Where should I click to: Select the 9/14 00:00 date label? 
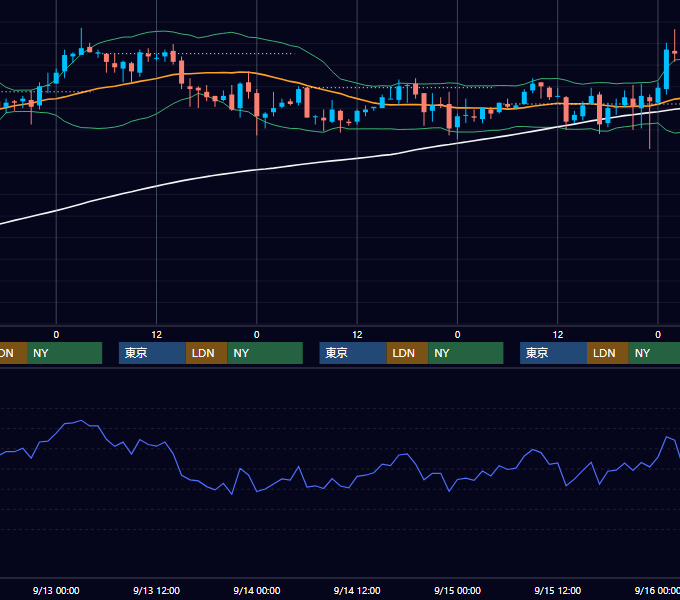point(257,590)
